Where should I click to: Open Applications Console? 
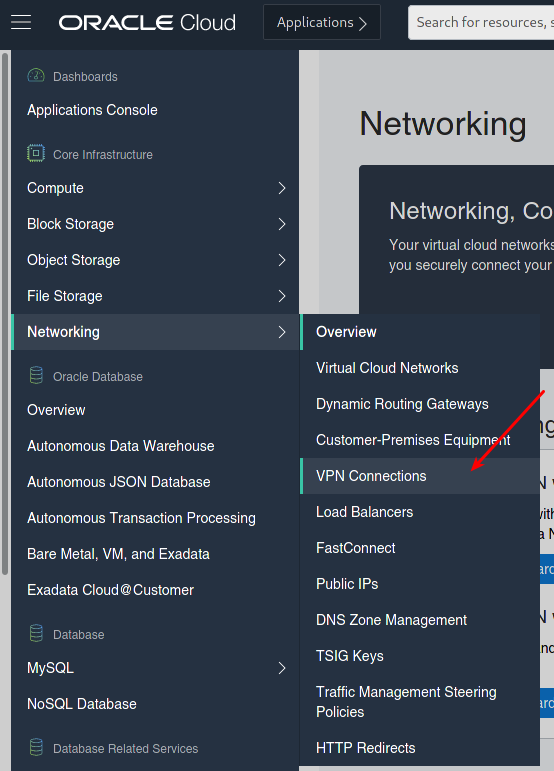92,110
